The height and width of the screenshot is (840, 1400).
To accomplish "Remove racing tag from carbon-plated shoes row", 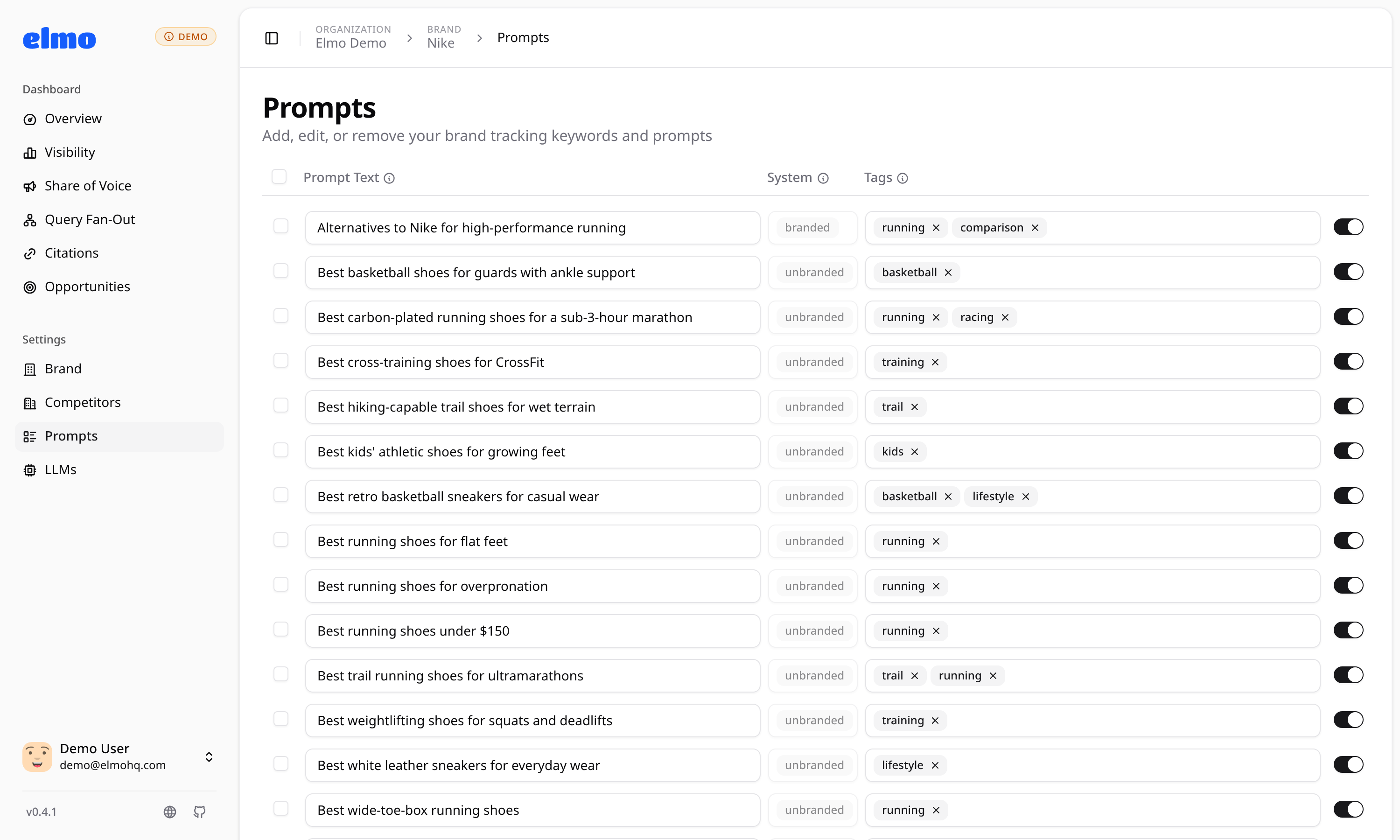I will point(1005,317).
